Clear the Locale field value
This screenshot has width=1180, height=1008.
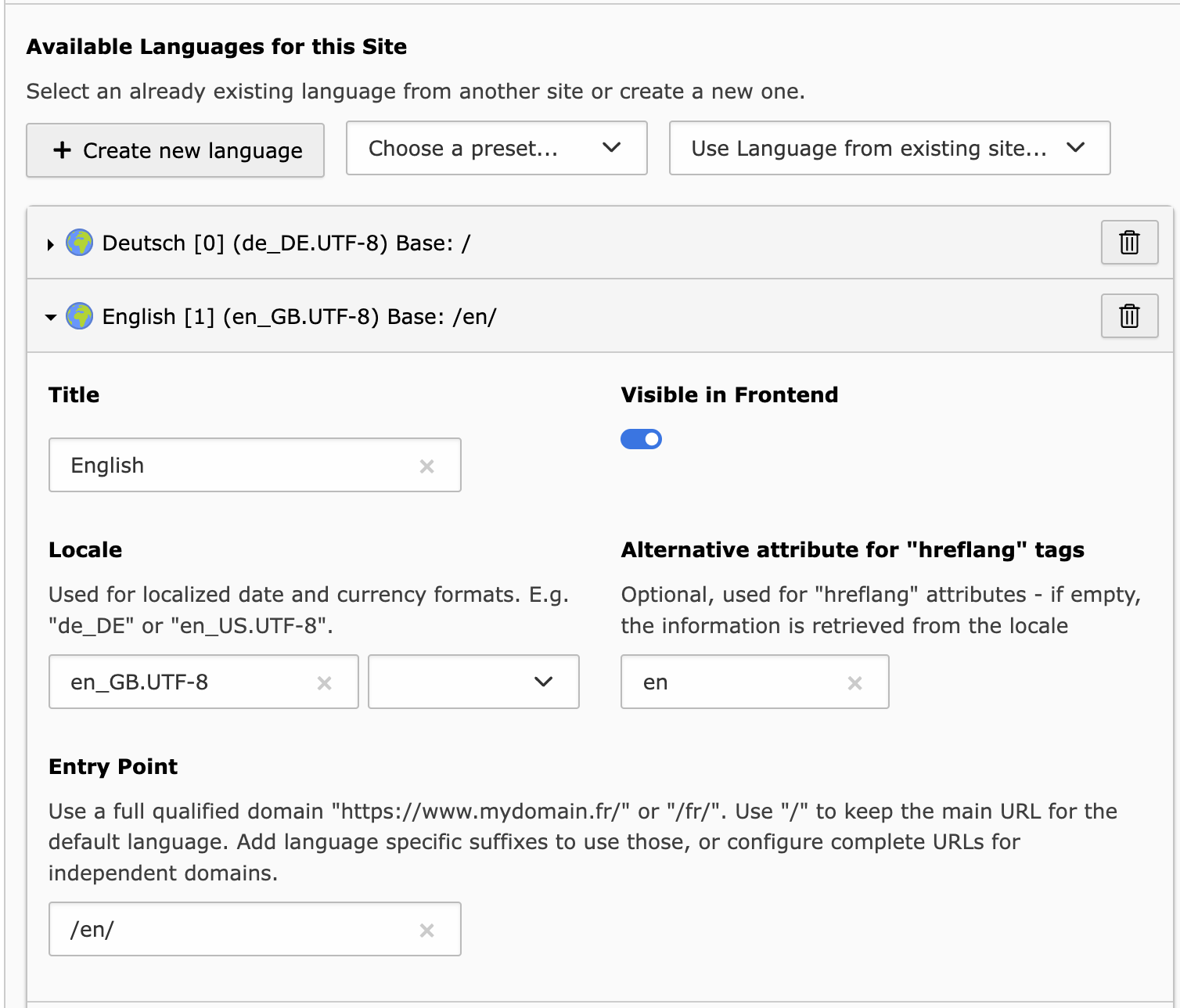coord(324,683)
